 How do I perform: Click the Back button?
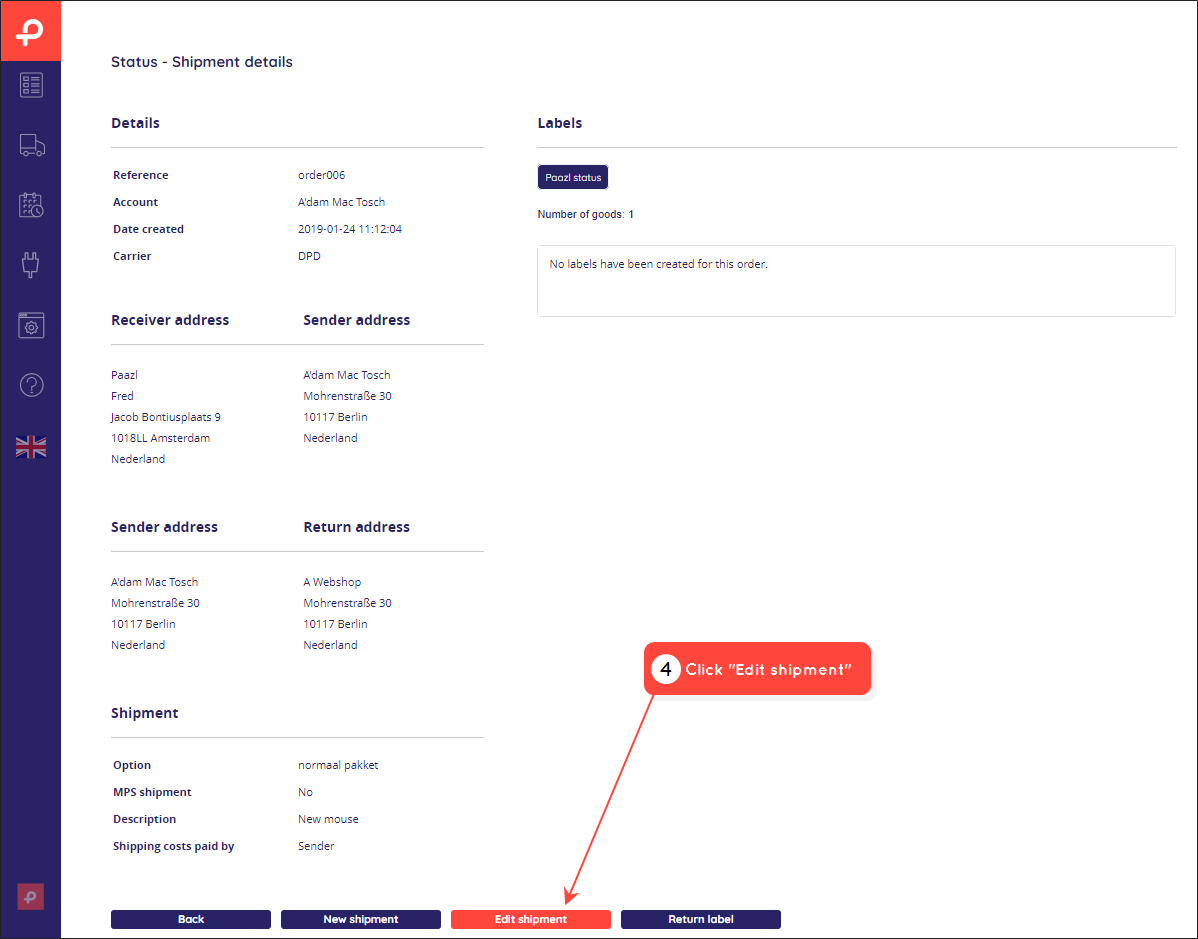[191, 919]
